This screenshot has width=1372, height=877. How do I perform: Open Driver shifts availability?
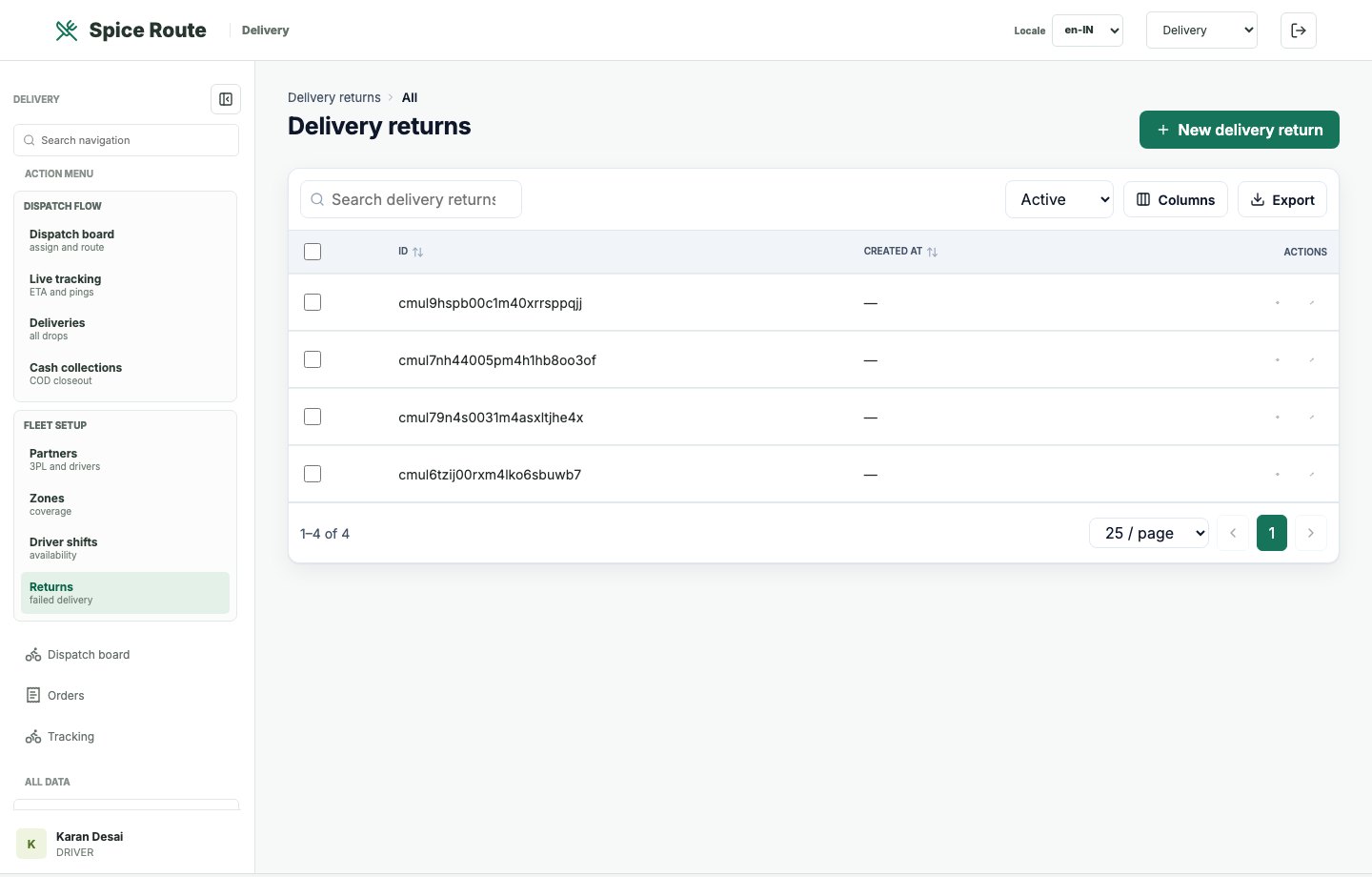pos(125,548)
